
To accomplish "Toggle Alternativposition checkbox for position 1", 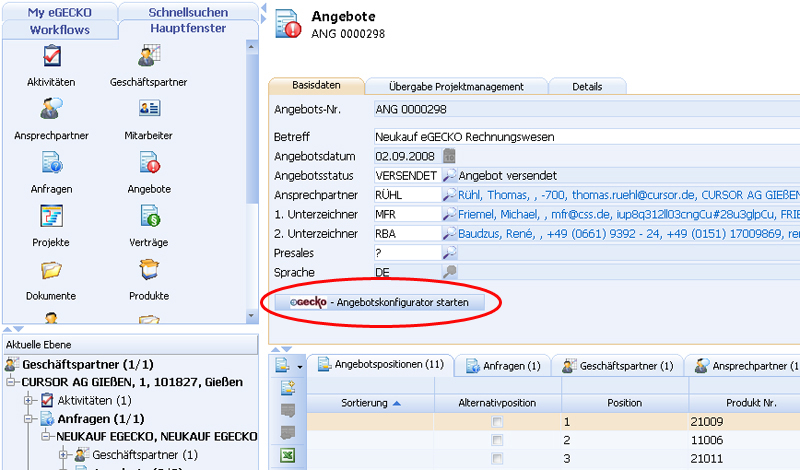I will [x=497, y=422].
